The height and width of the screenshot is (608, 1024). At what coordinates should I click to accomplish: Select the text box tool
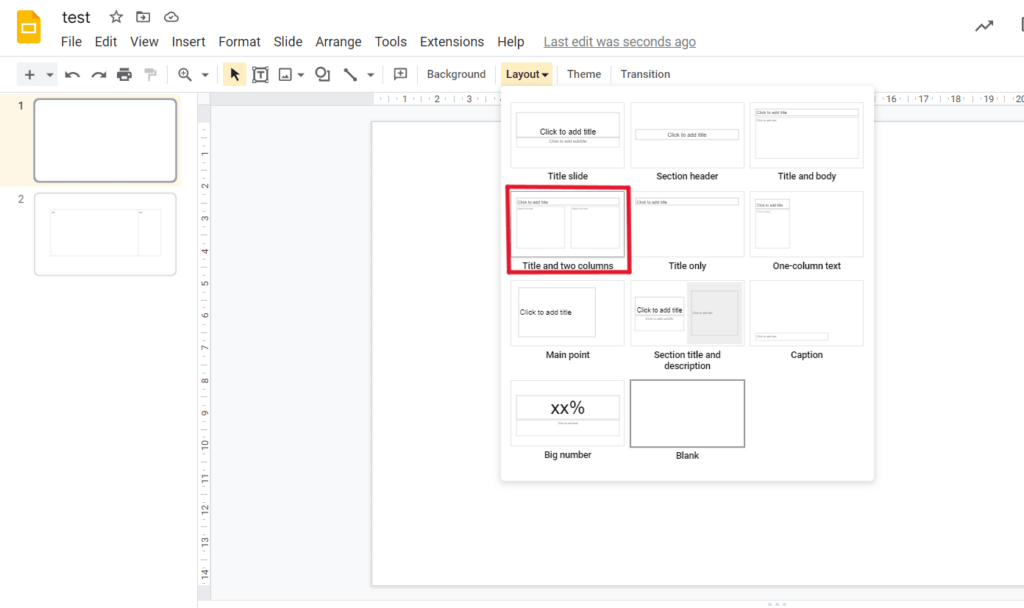pos(260,74)
